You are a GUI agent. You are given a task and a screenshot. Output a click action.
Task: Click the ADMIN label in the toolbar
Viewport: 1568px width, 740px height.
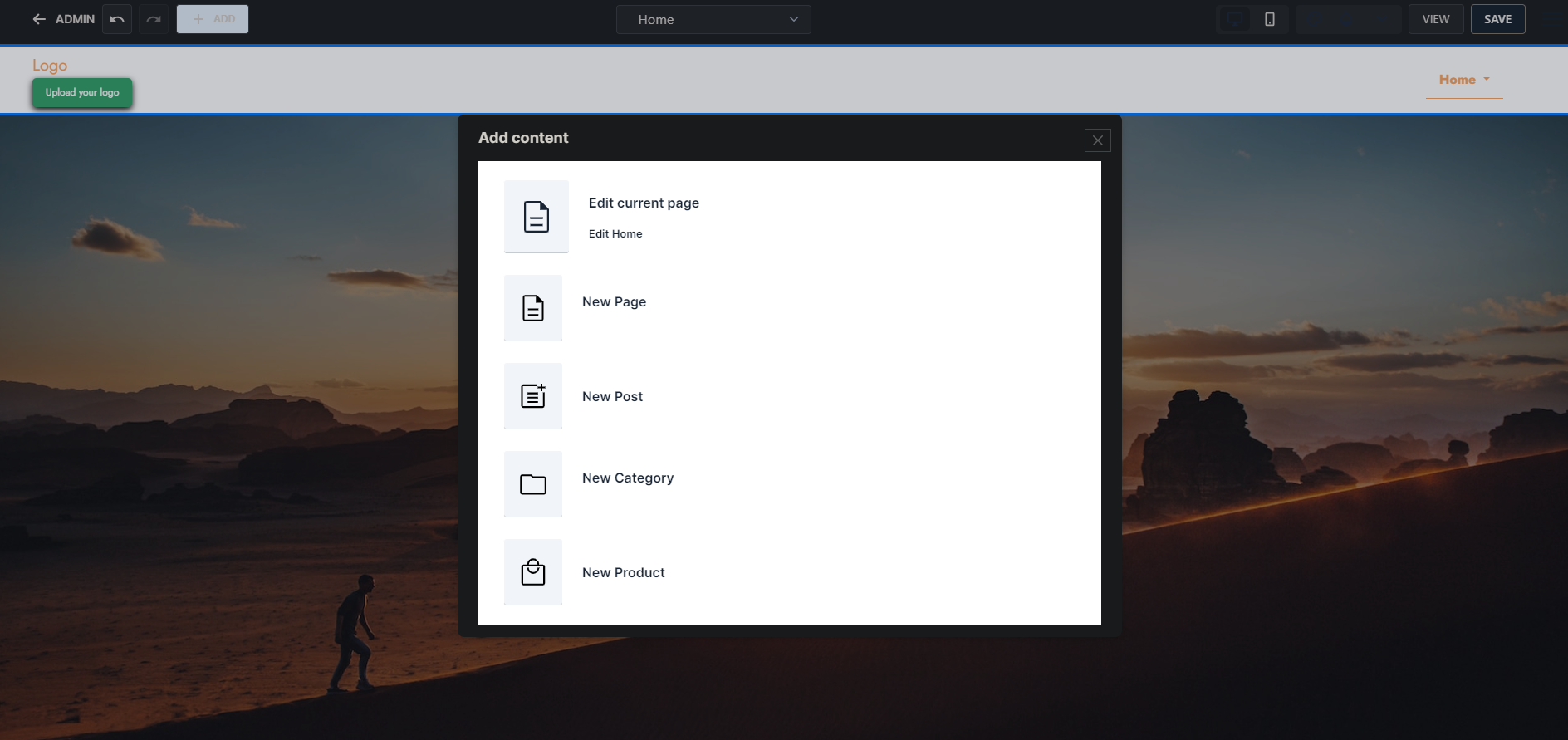click(x=75, y=19)
